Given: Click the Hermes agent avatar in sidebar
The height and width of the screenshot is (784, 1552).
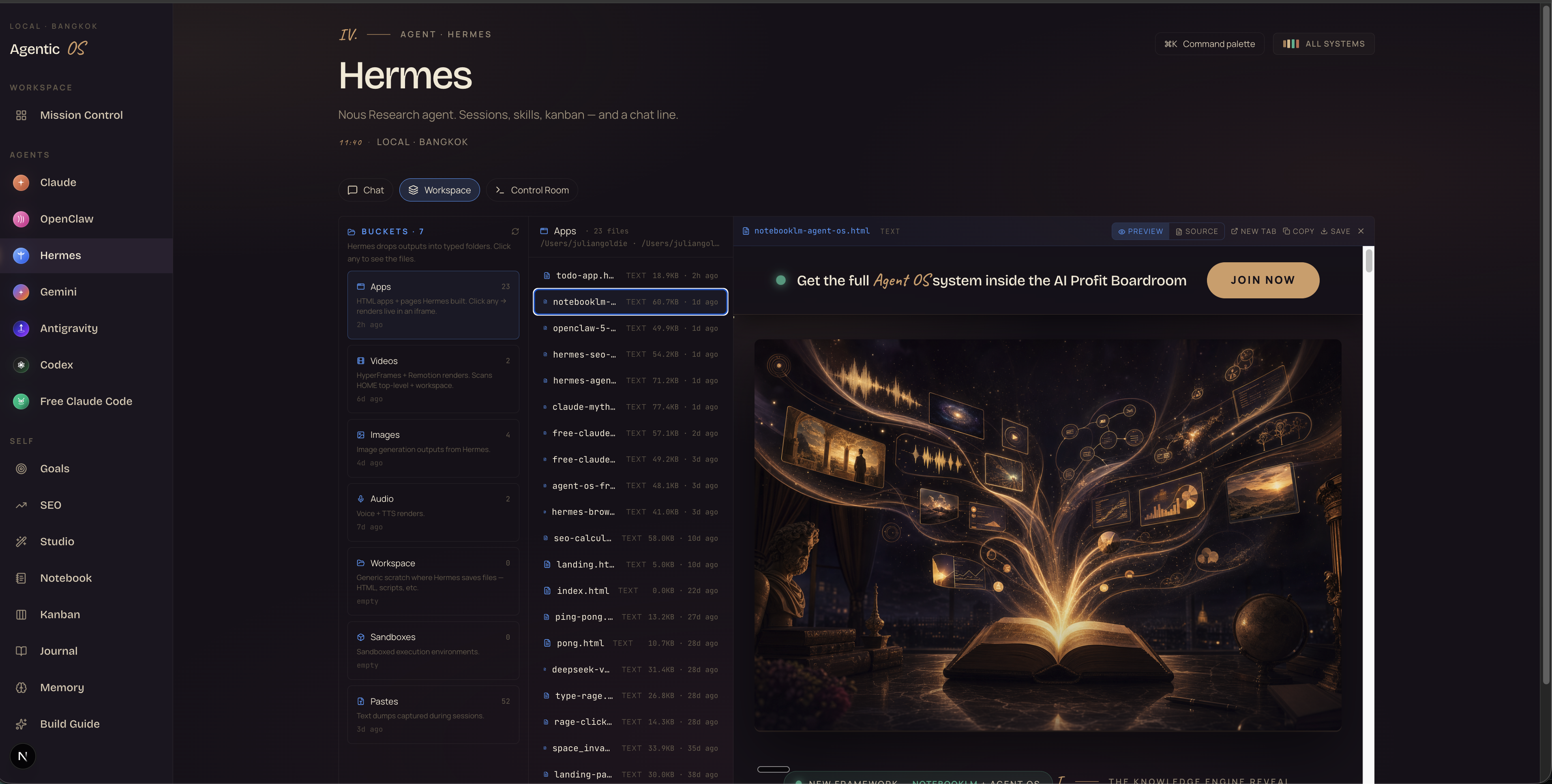Looking at the screenshot, I should click(x=21, y=255).
